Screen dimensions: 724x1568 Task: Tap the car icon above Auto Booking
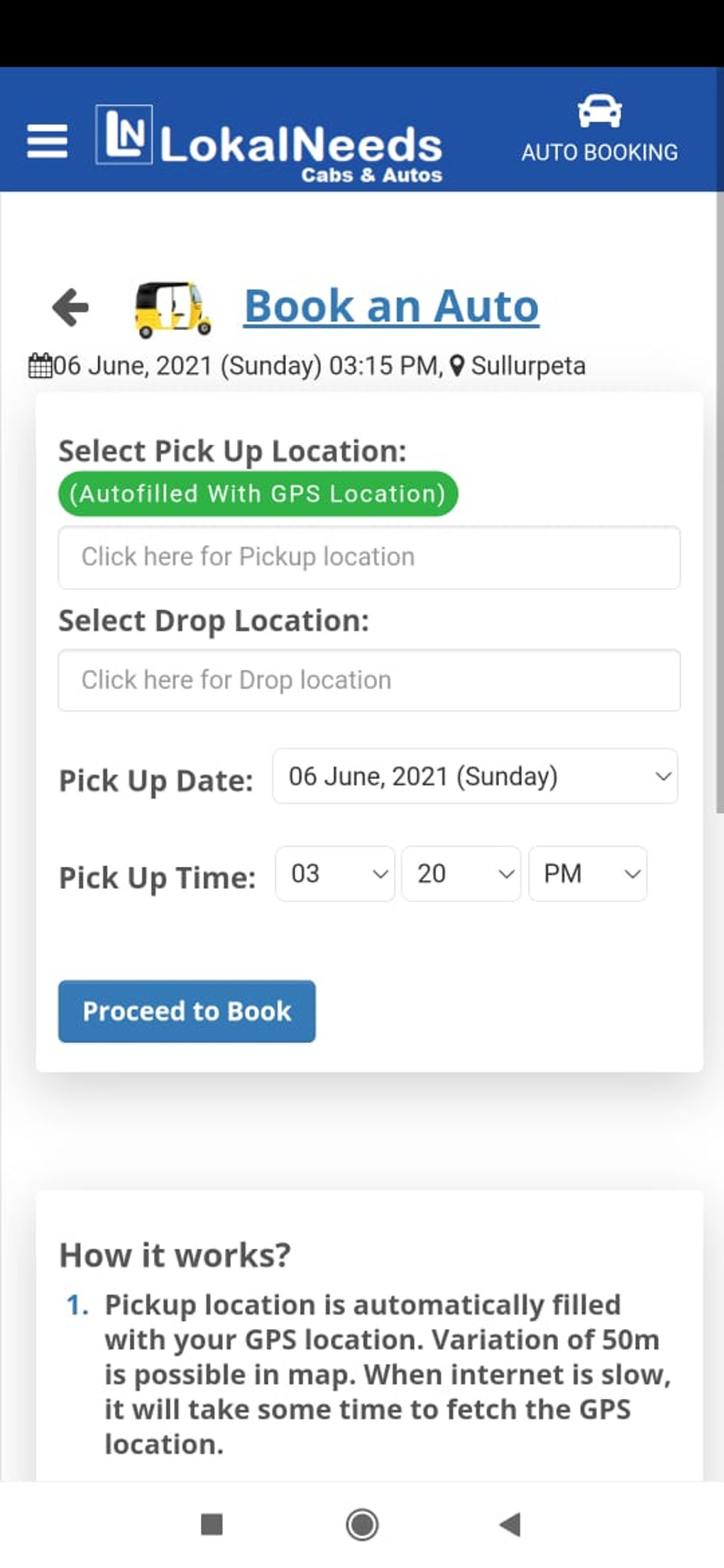600,111
